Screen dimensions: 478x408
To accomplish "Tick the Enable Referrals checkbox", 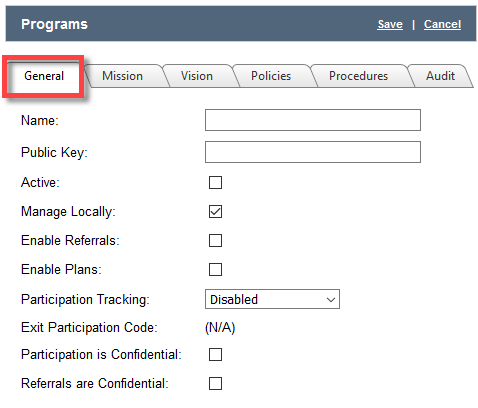I will coord(215,240).
